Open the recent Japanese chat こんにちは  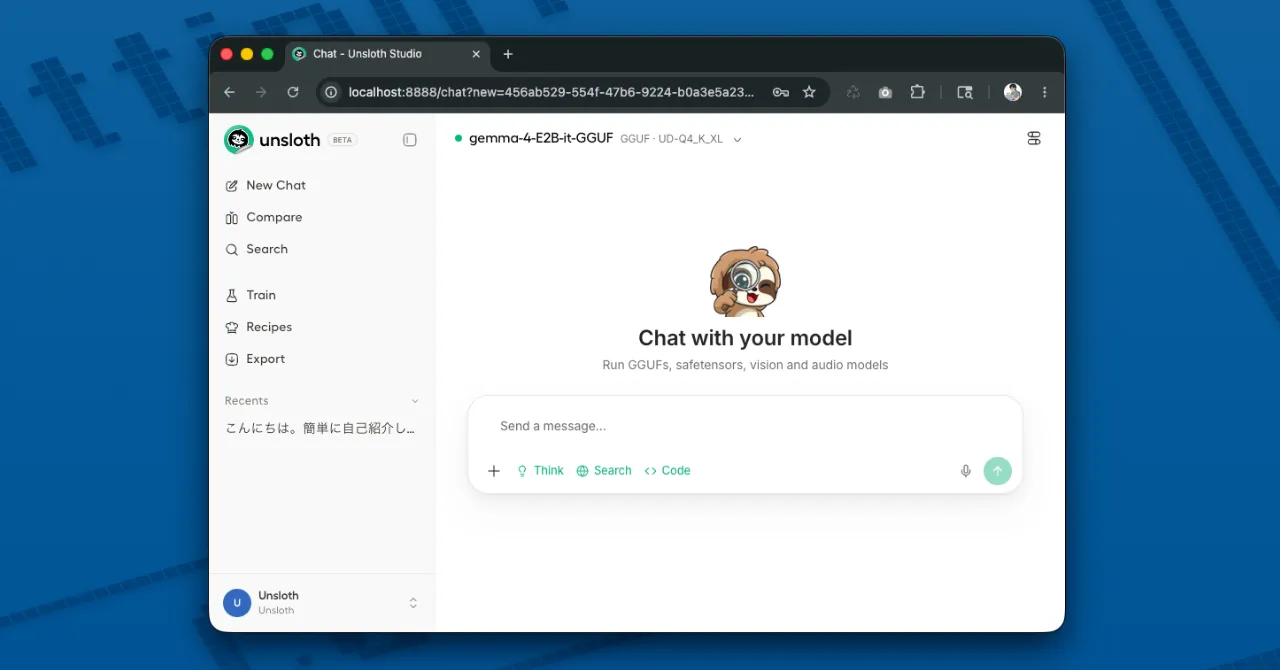320,428
